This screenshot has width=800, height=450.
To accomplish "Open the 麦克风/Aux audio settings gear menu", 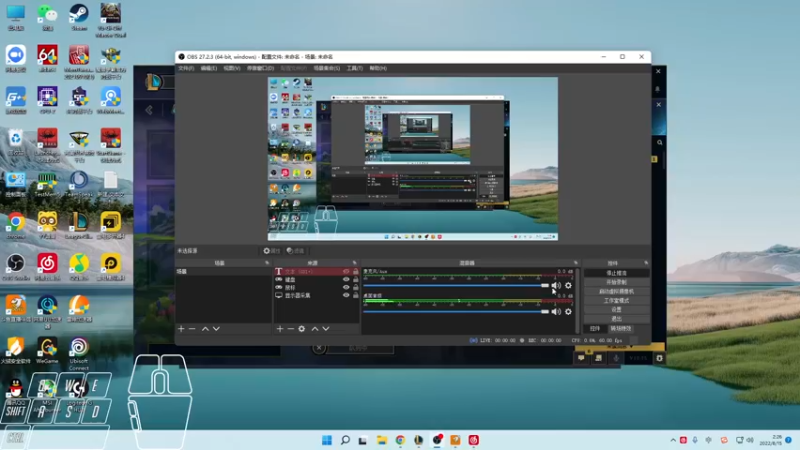I will (x=568, y=286).
